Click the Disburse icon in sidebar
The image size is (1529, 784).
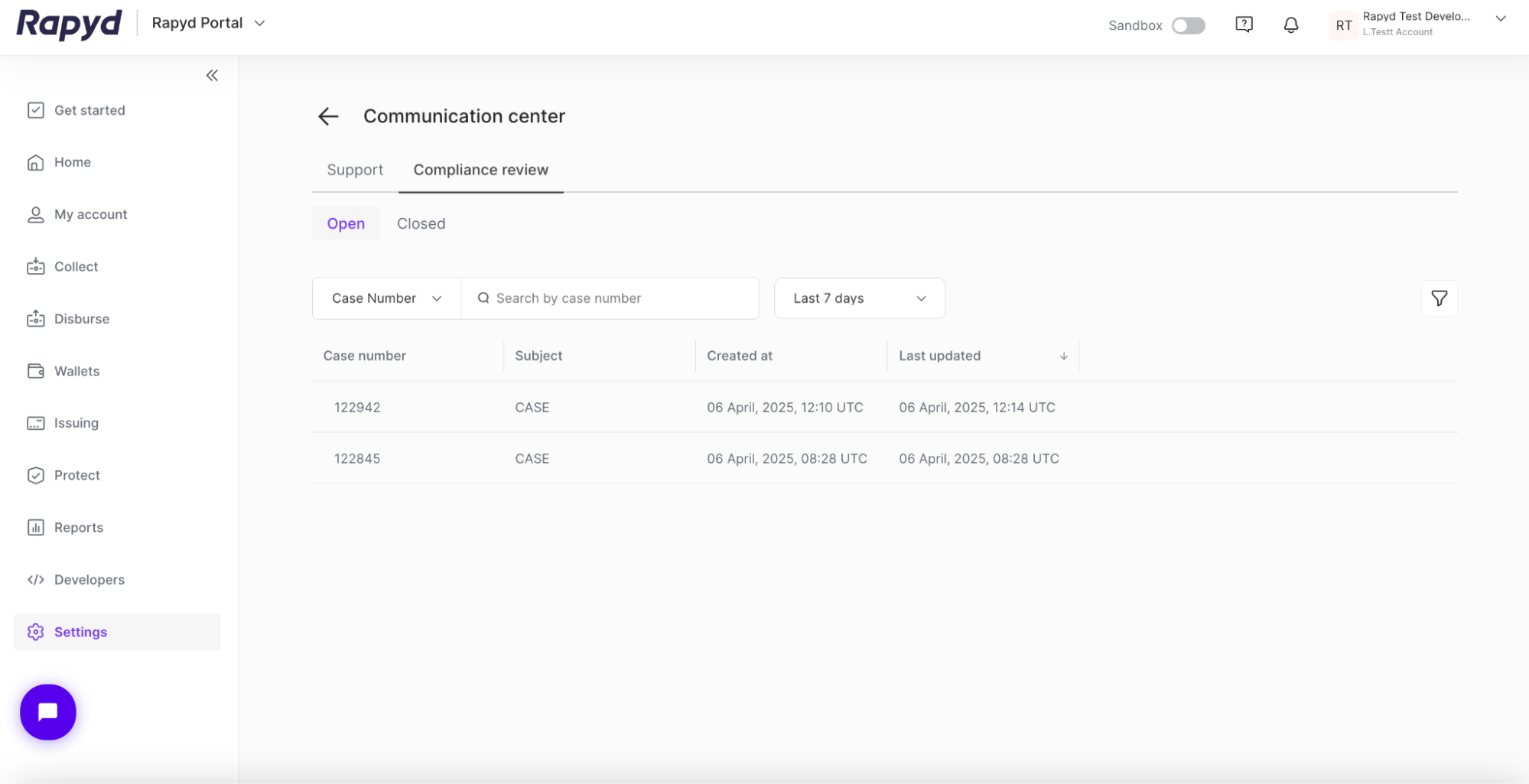tap(35, 319)
